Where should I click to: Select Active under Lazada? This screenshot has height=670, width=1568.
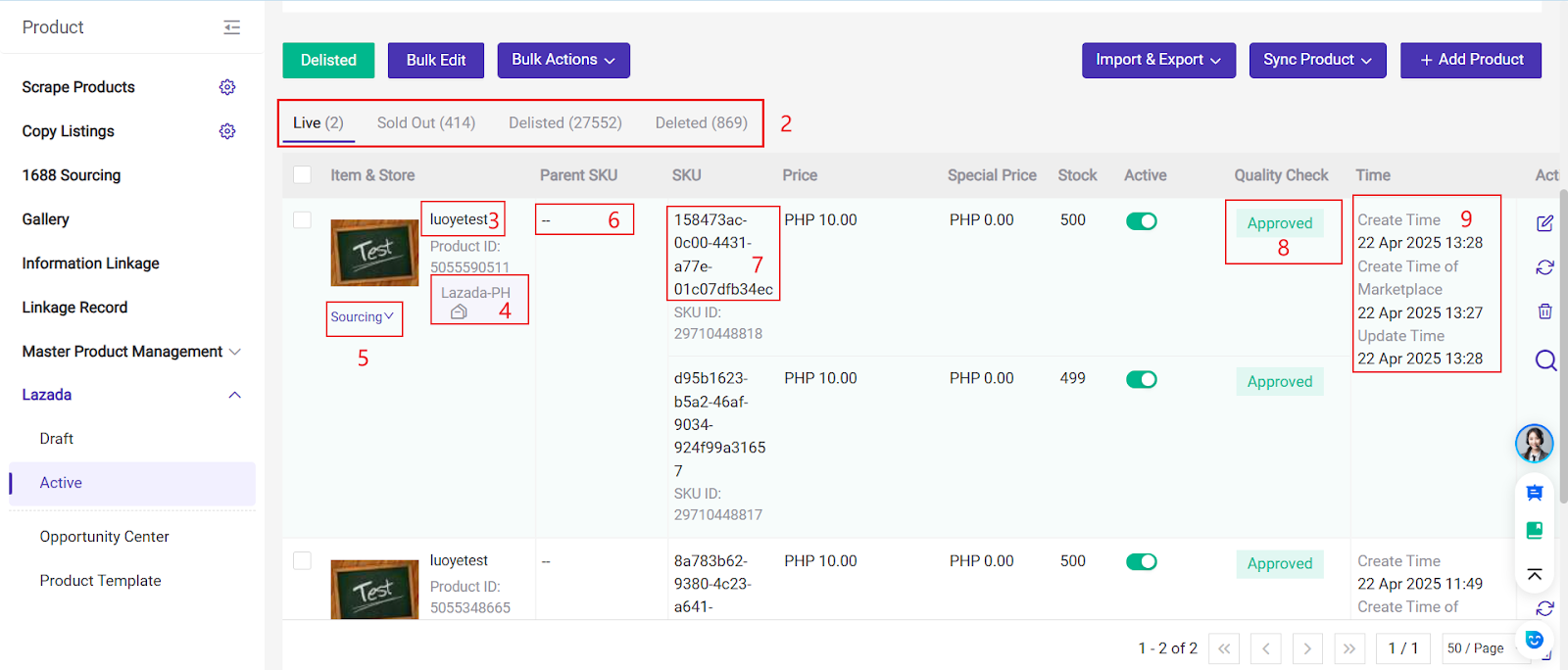click(132, 483)
